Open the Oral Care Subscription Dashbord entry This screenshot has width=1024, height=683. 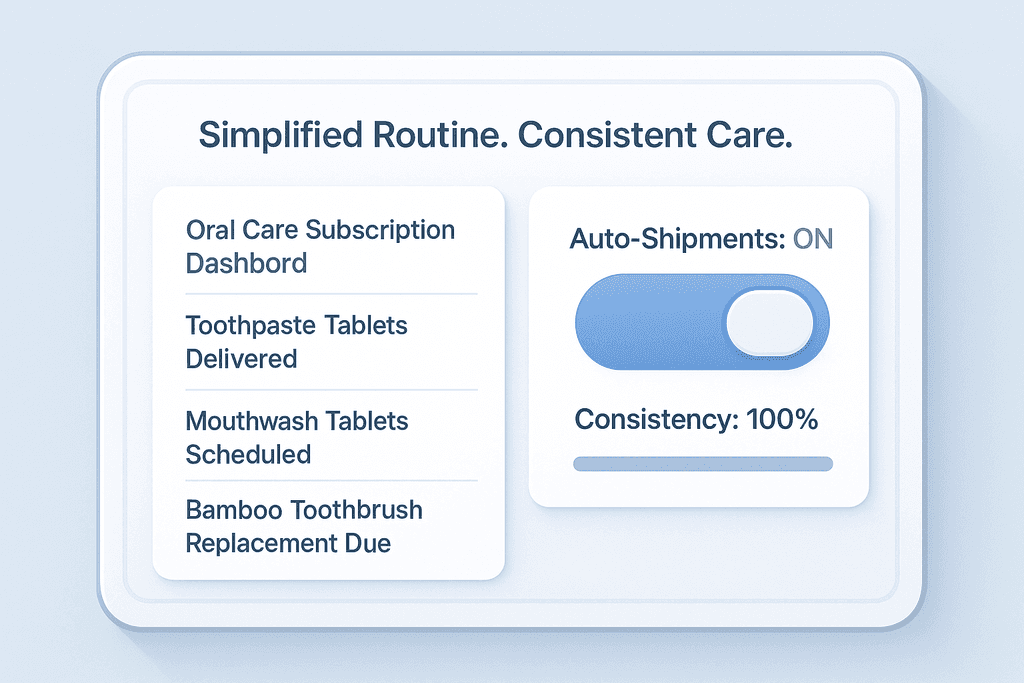click(320, 246)
